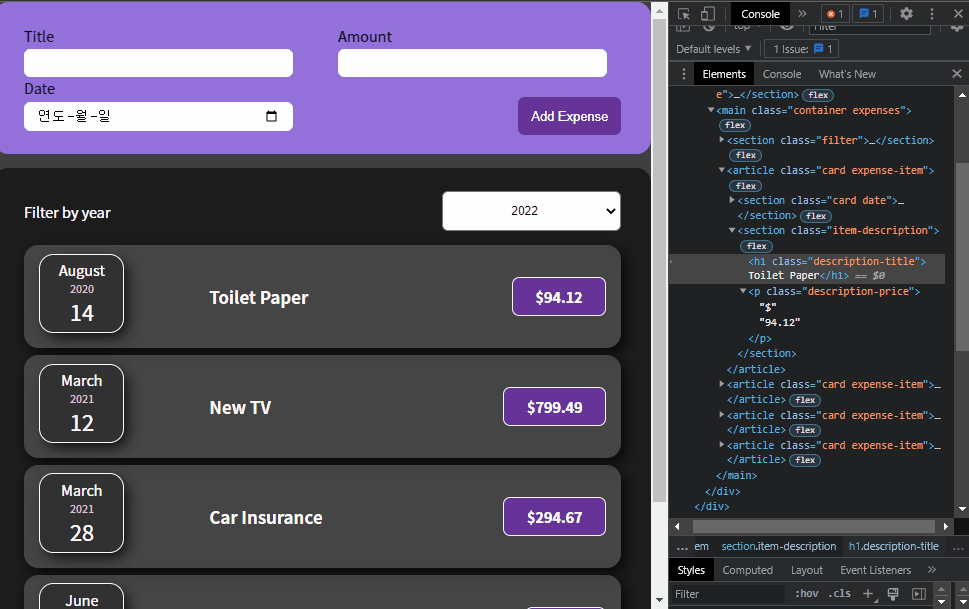
Task: Click the $799.49 price badge
Action: 554,407
